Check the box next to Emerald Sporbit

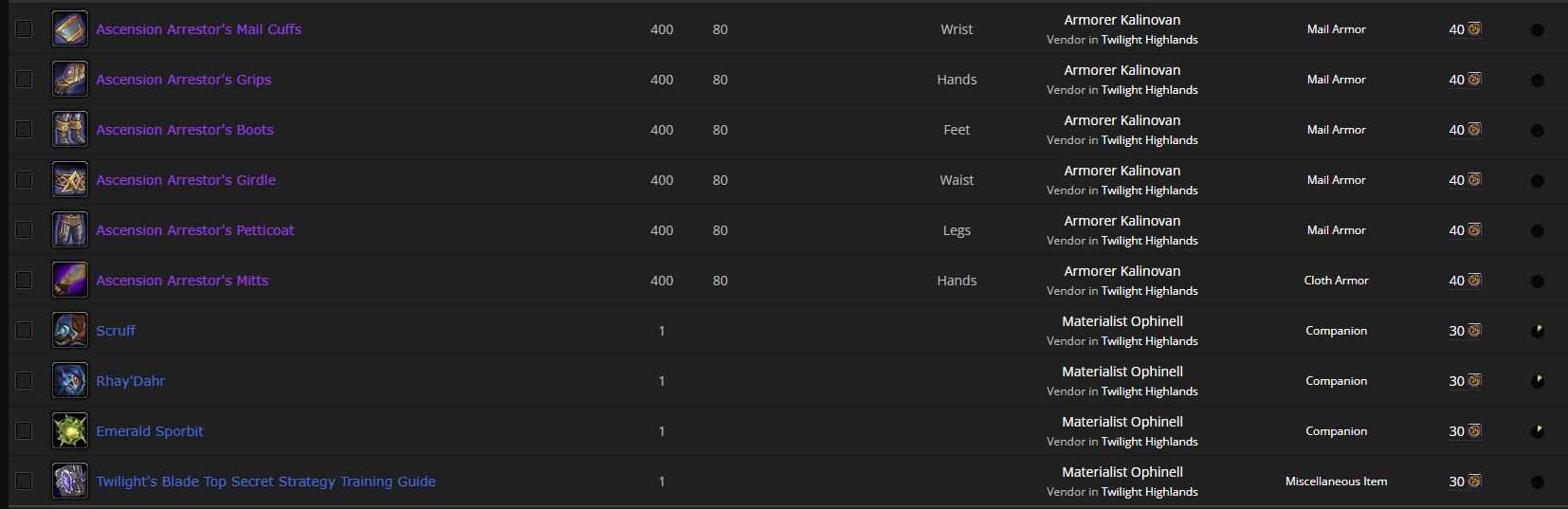click(x=24, y=430)
